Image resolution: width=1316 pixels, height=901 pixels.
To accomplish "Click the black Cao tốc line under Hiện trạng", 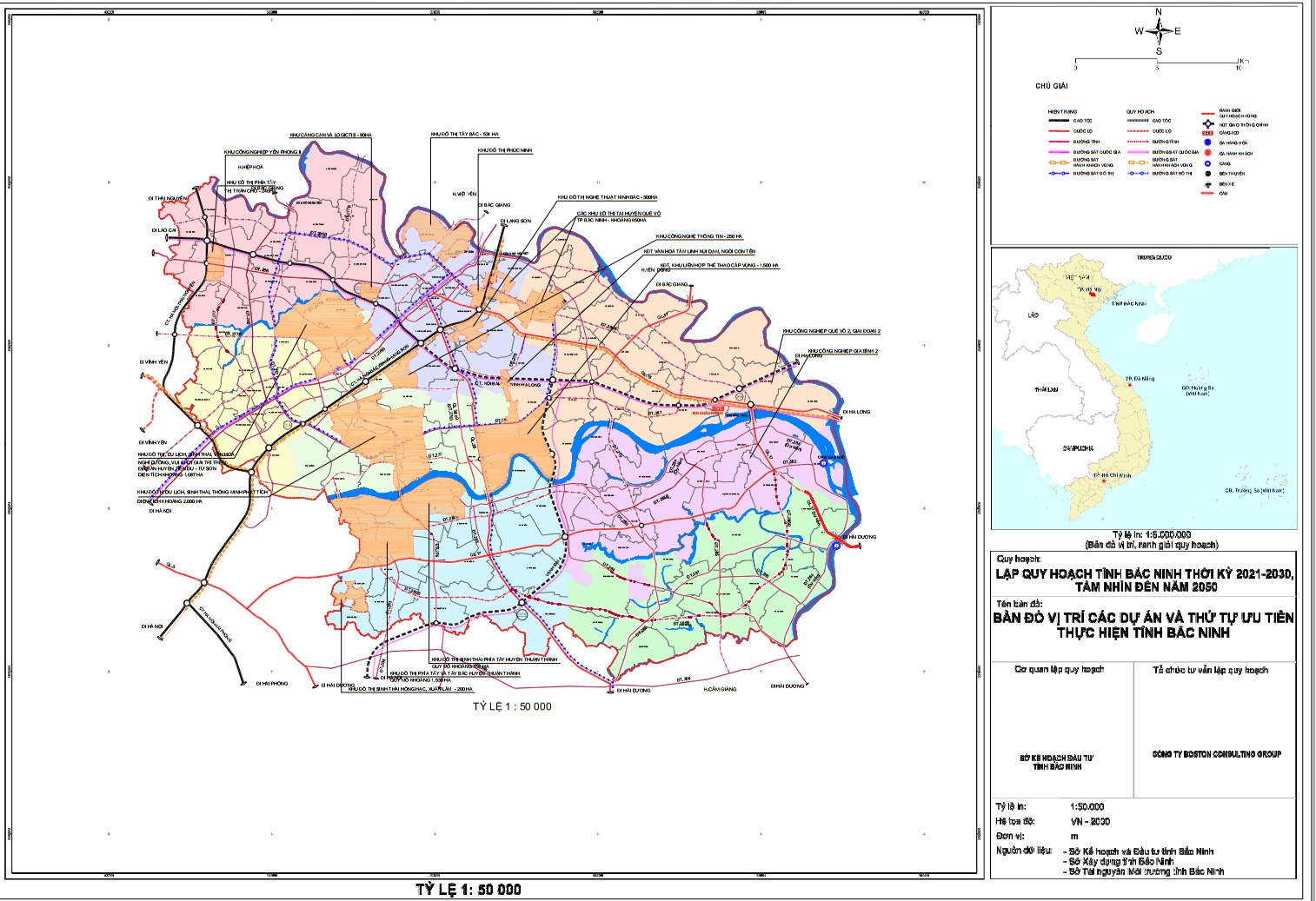I will point(1058,121).
